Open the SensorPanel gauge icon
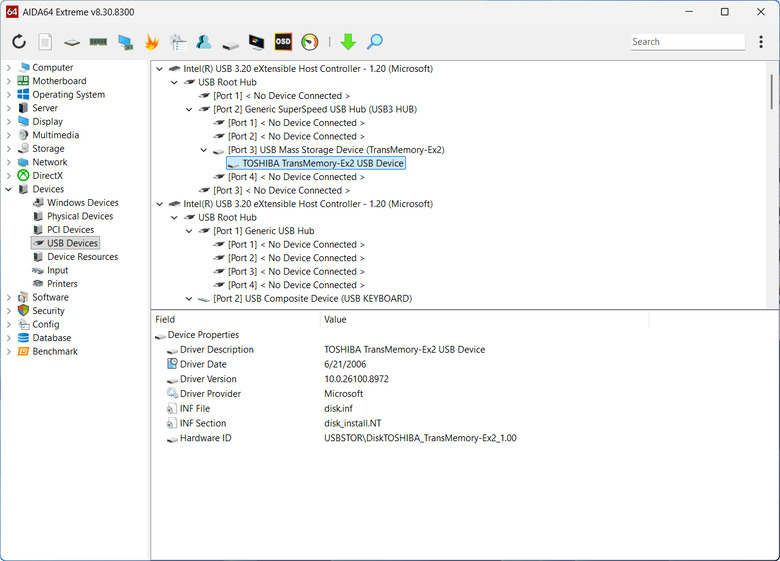 pyautogui.click(x=309, y=42)
